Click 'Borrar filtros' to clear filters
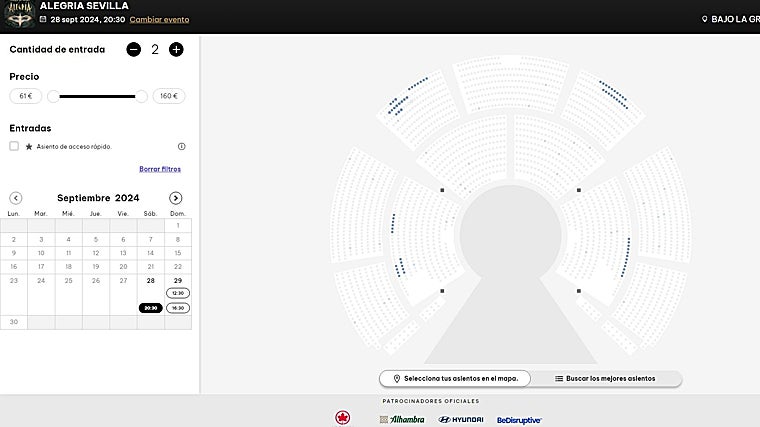 (x=160, y=169)
